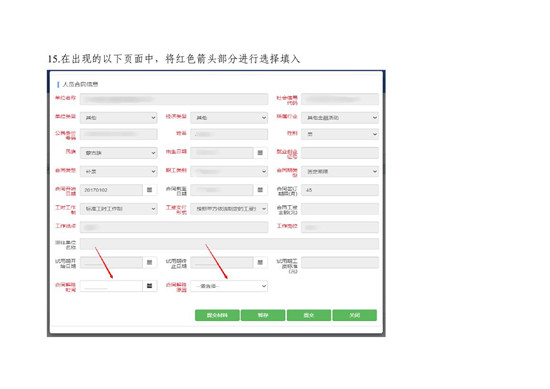The image size is (550, 389).
Task: Open the 合同类型 dropdown
Action: (x=119, y=171)
